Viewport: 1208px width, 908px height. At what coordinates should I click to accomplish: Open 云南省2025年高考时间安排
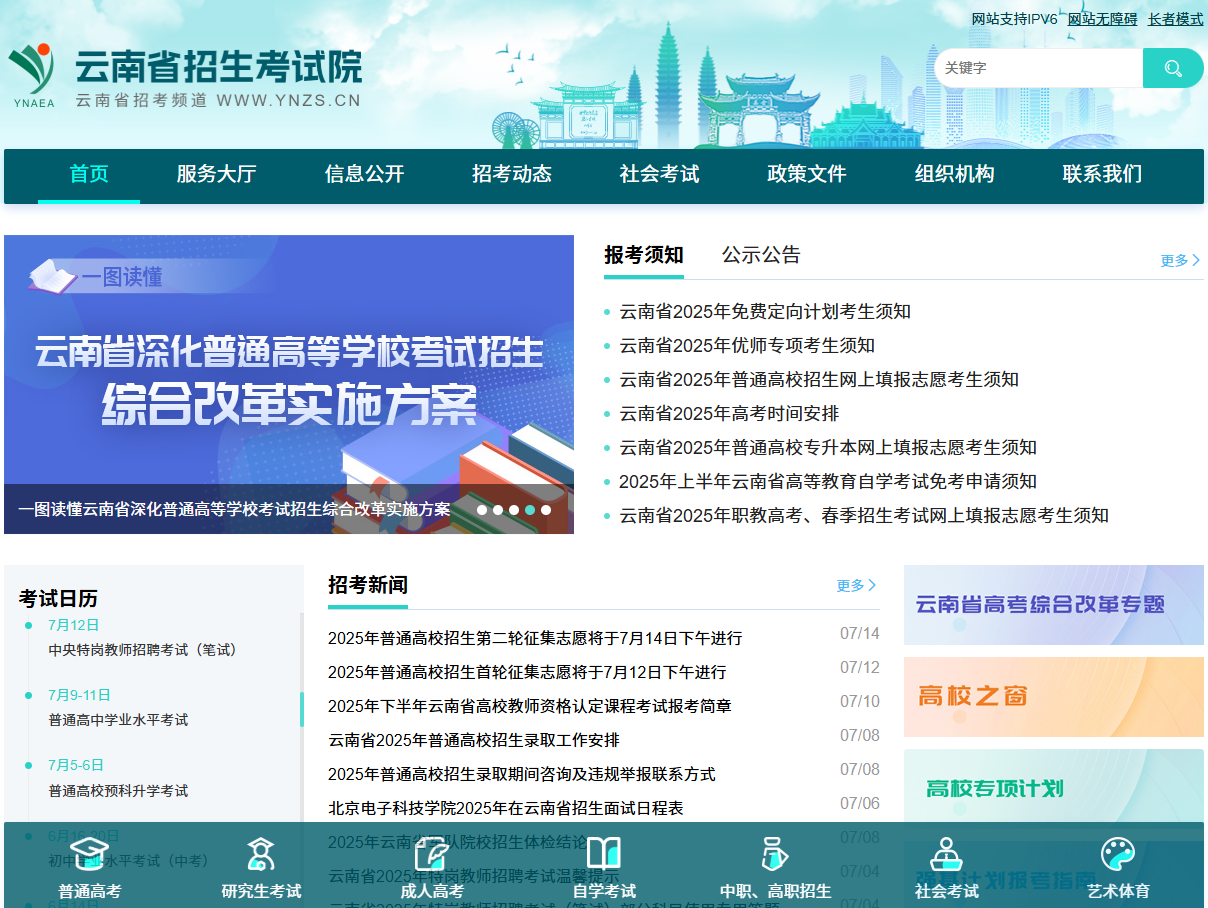[x=729, y=414]
